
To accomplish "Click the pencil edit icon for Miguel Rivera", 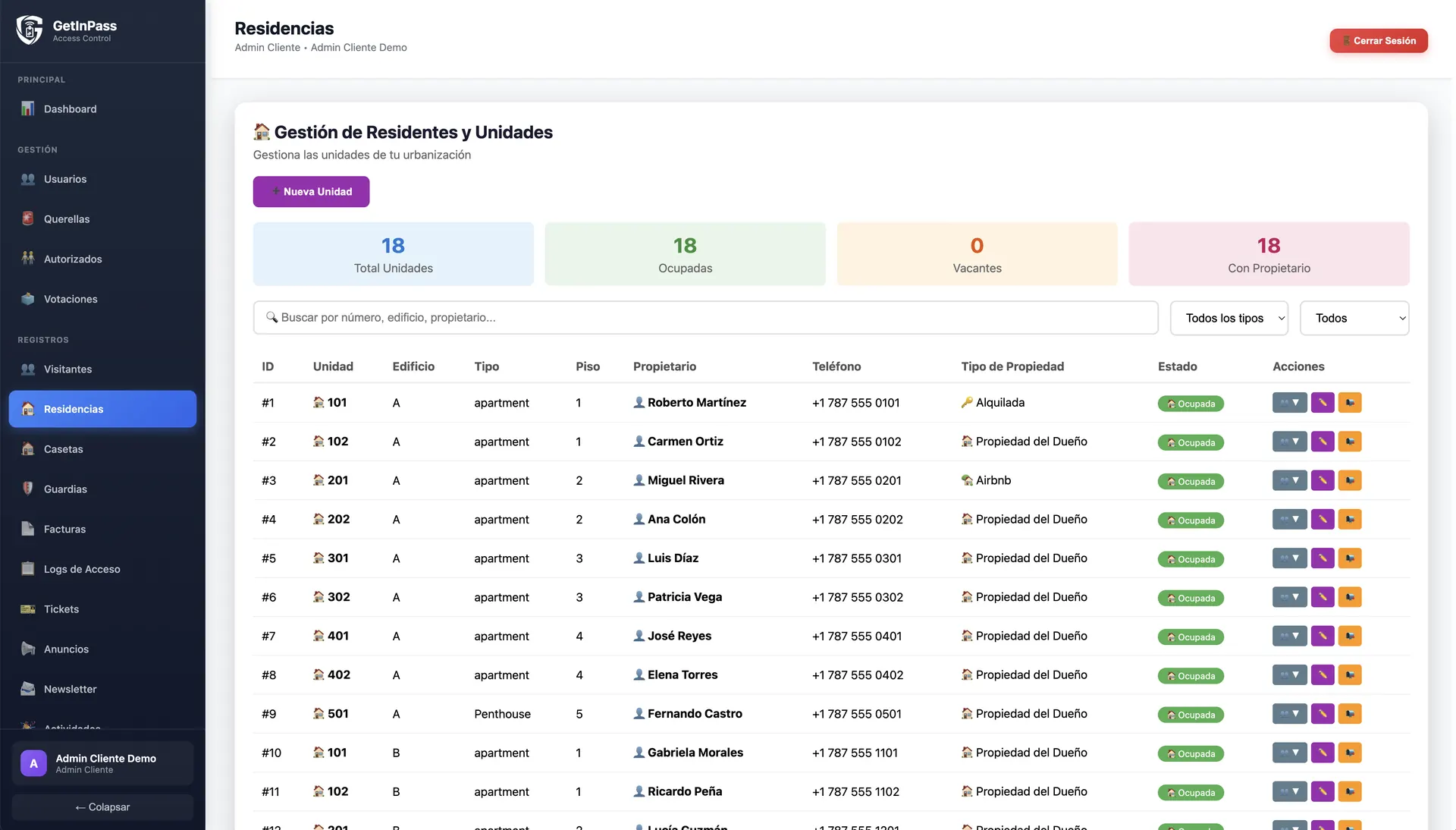I will 1323,480.
